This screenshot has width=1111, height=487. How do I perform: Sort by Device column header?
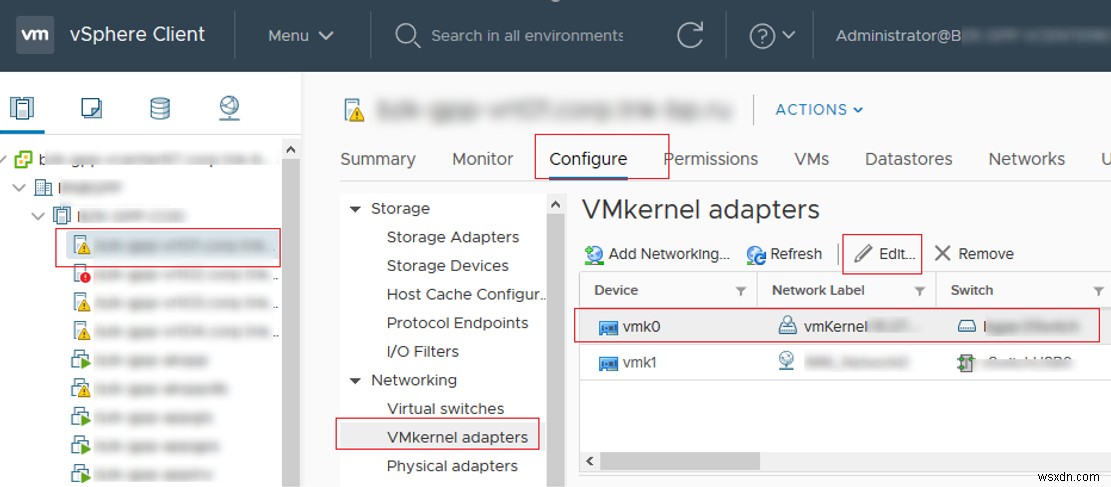(616, 291)
